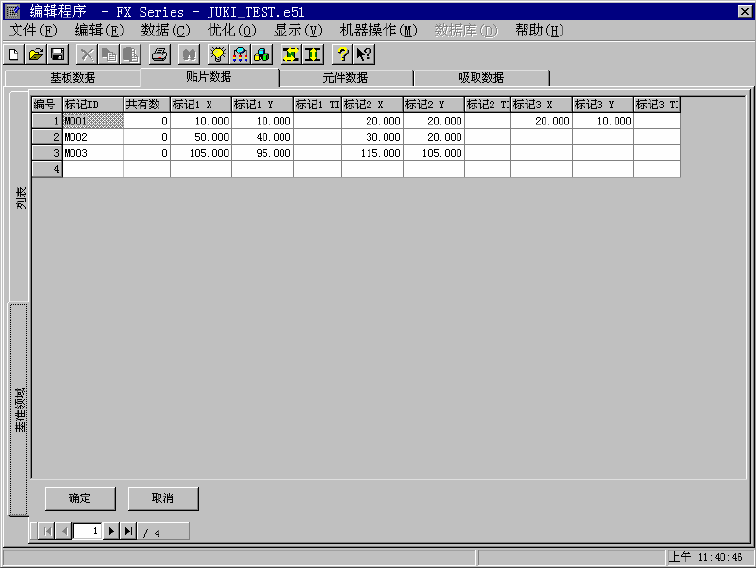Viewport: 756px width, 568px height.
Task: Select row header number 3
Action: coord(47,153)
